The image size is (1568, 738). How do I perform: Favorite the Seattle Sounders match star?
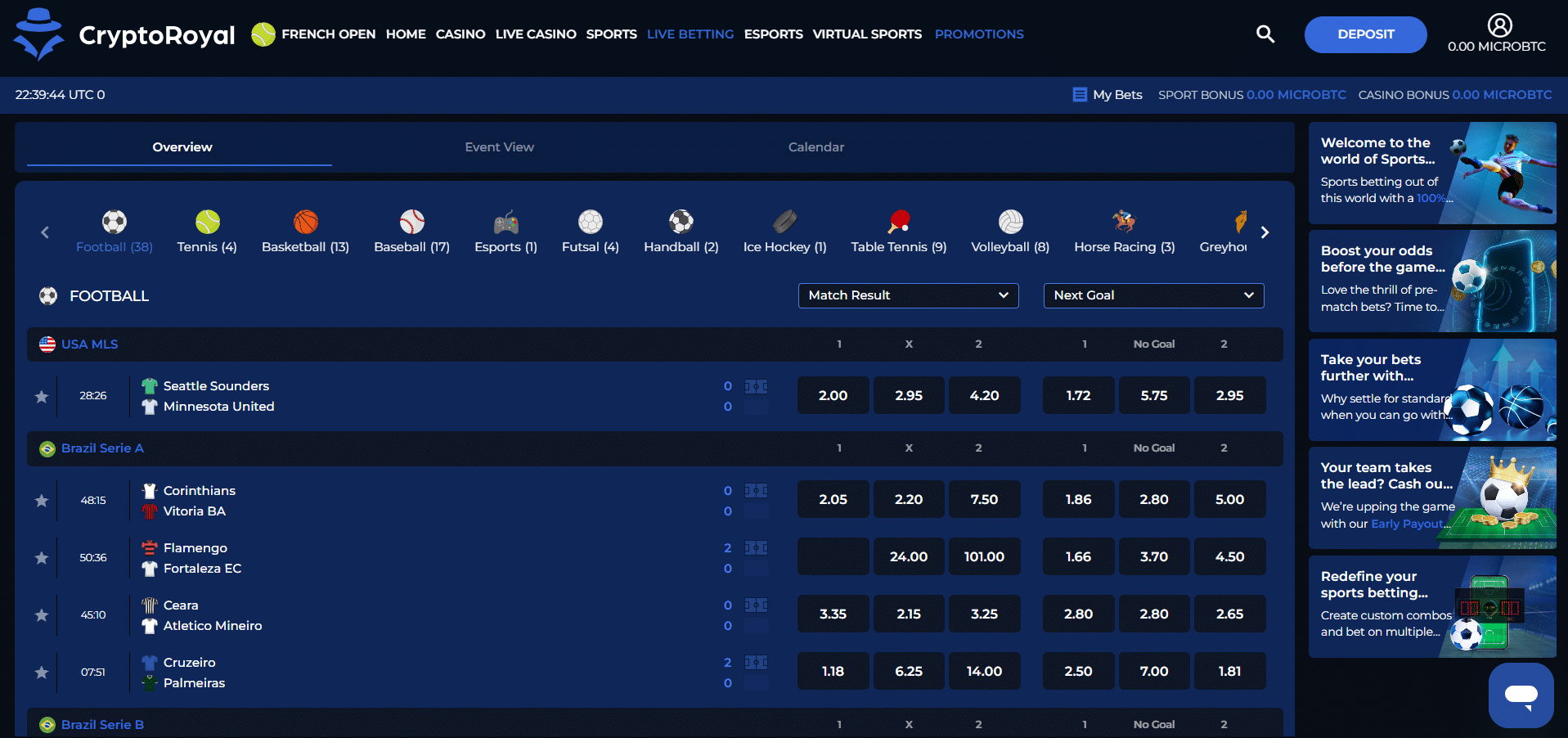pos(42,396)
